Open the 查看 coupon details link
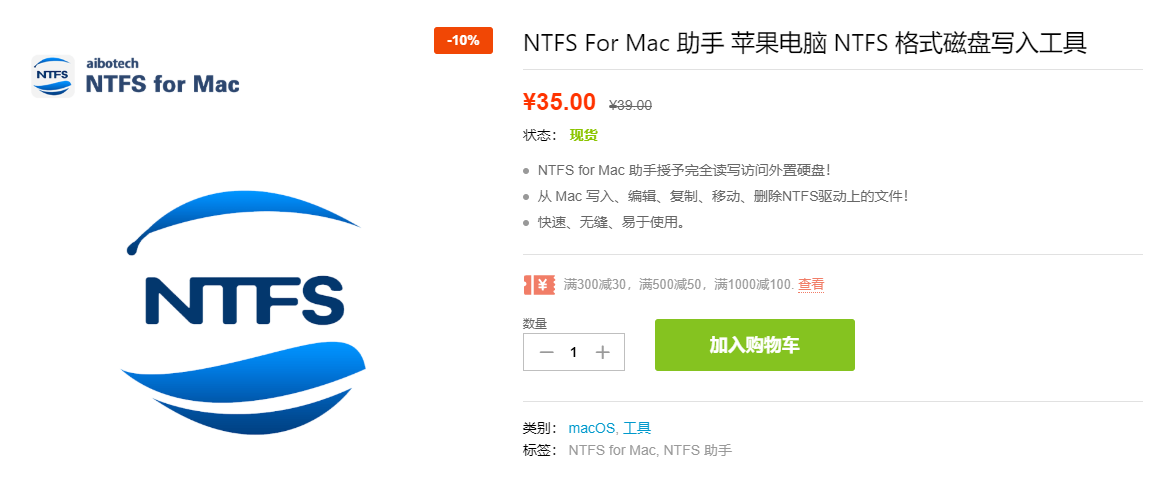The height and width of the screenshot is (486, 1155). pyautogui.click(x=811, y=284)
